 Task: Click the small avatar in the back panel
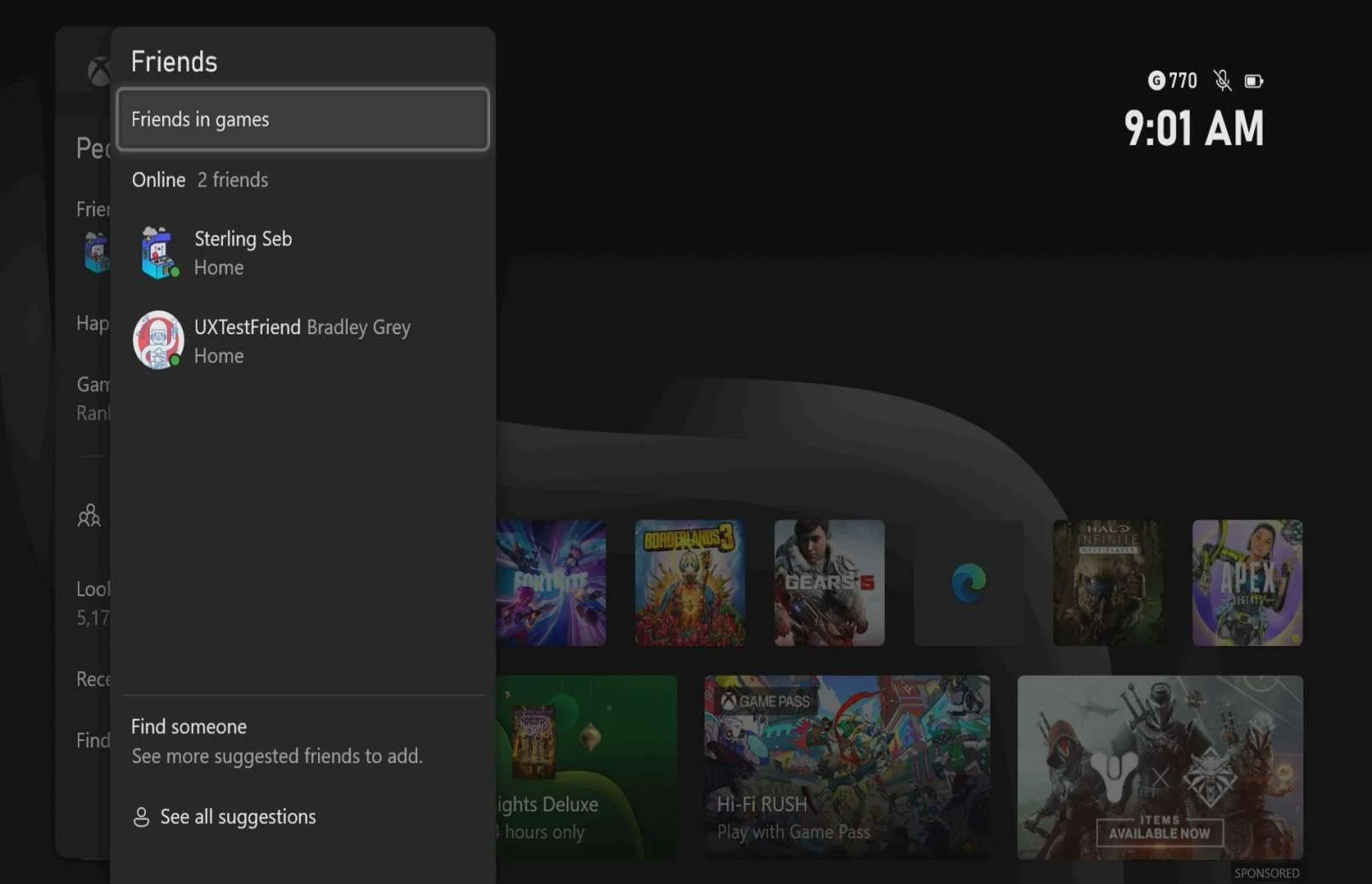(96, 253)
